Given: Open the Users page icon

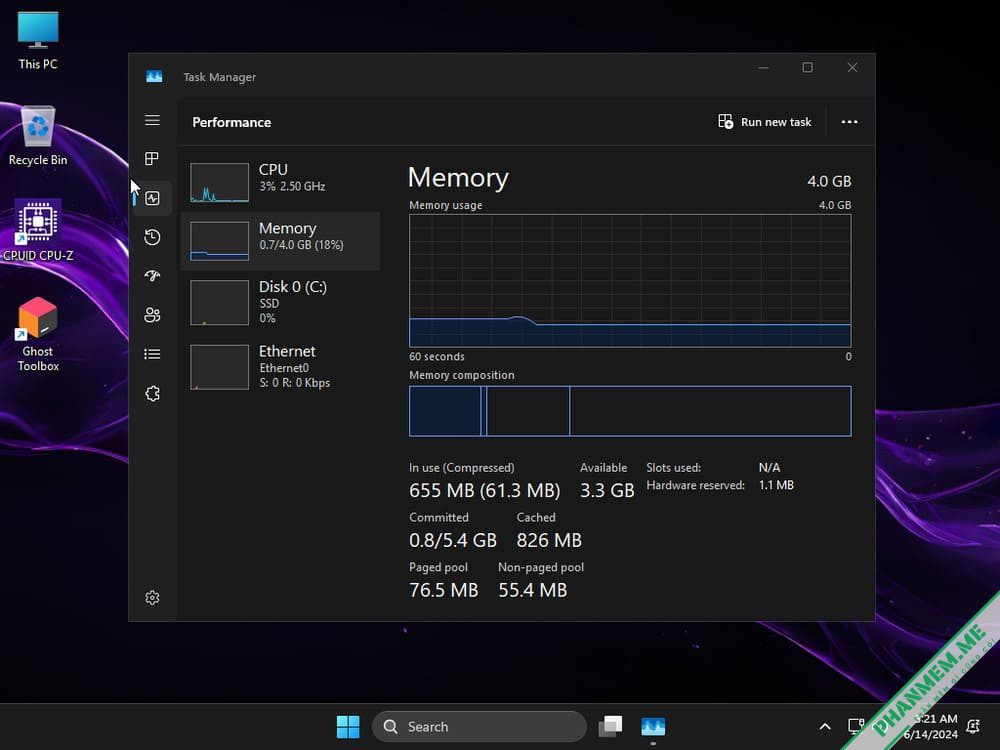Looking at the screenshot, I should (x=152, y=315).
